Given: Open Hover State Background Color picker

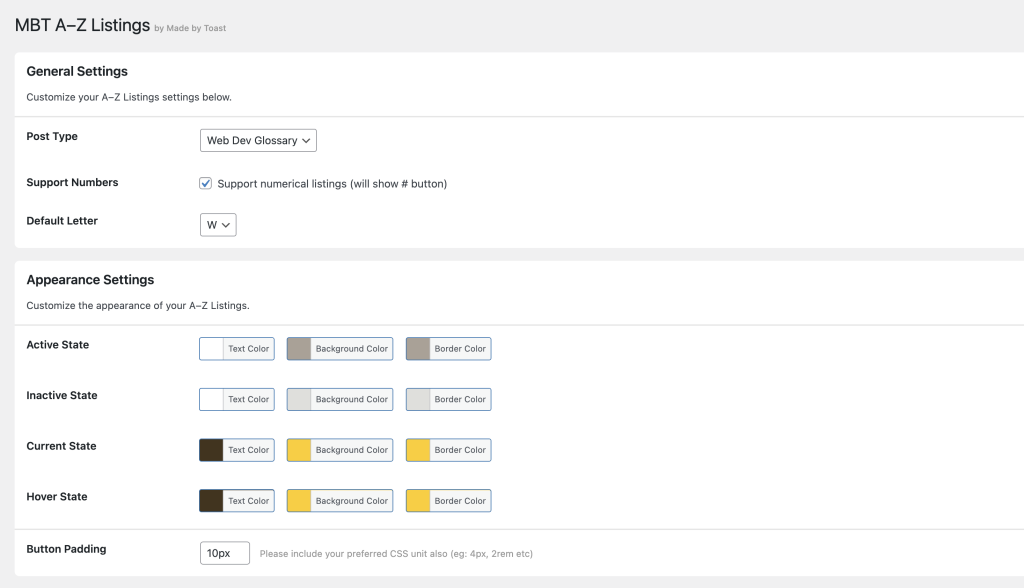Looking at the screenshot, I should click(x=340, y=501).
